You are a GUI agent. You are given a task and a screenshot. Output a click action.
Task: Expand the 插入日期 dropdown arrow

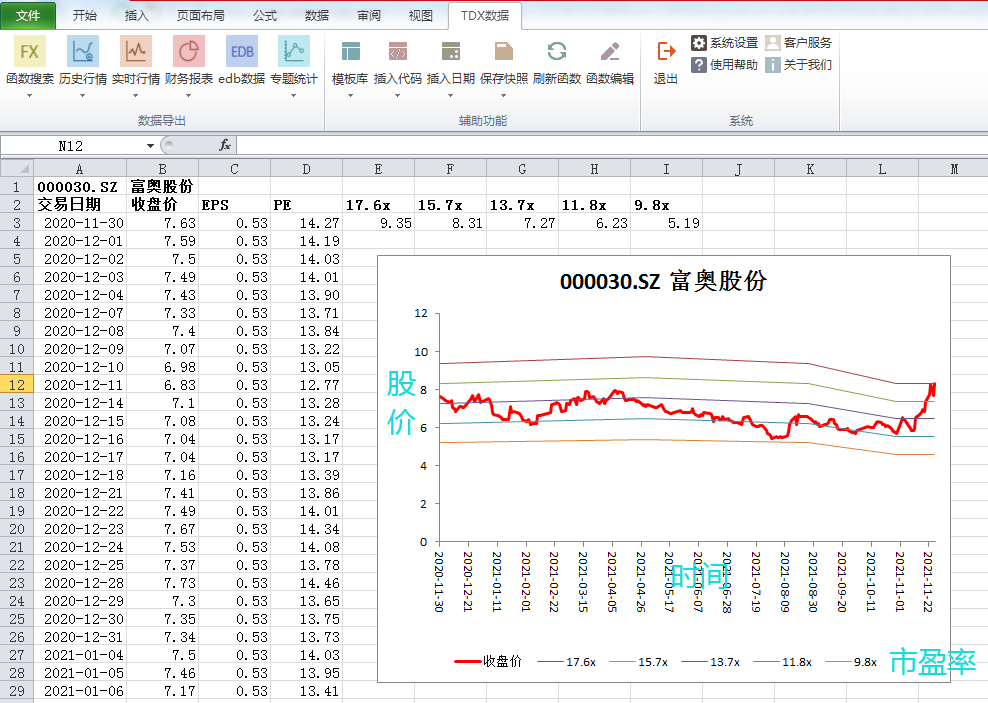coord(451,96)
